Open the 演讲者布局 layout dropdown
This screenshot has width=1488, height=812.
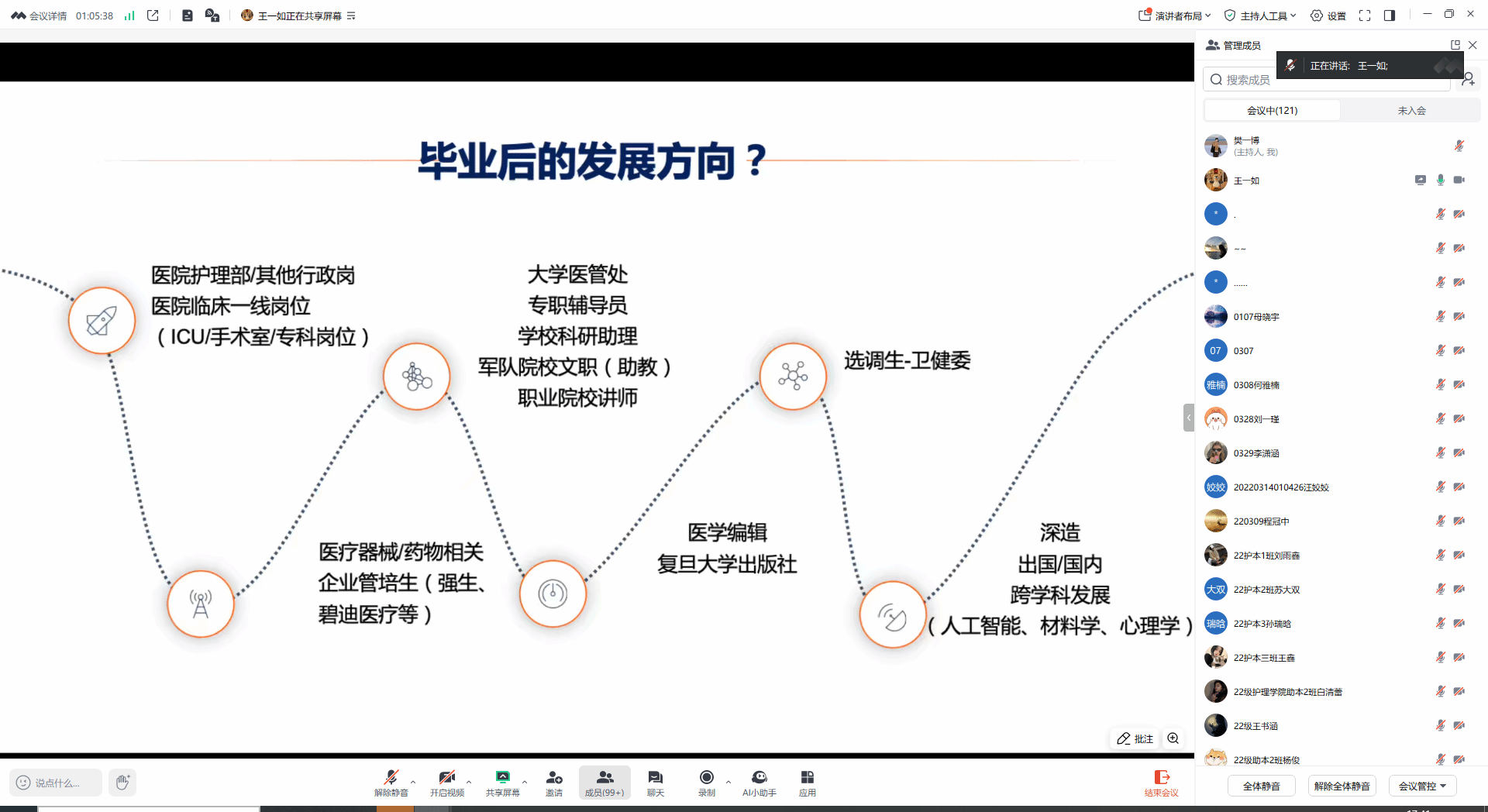[x=1175, y=15]
